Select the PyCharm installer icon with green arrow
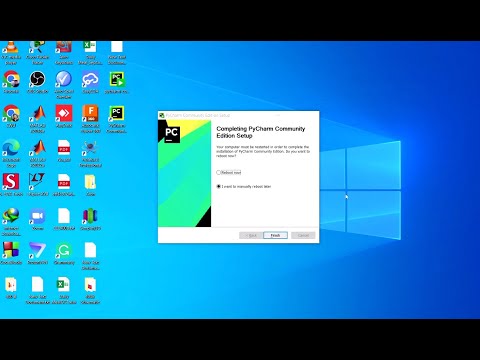 point(117,82)
